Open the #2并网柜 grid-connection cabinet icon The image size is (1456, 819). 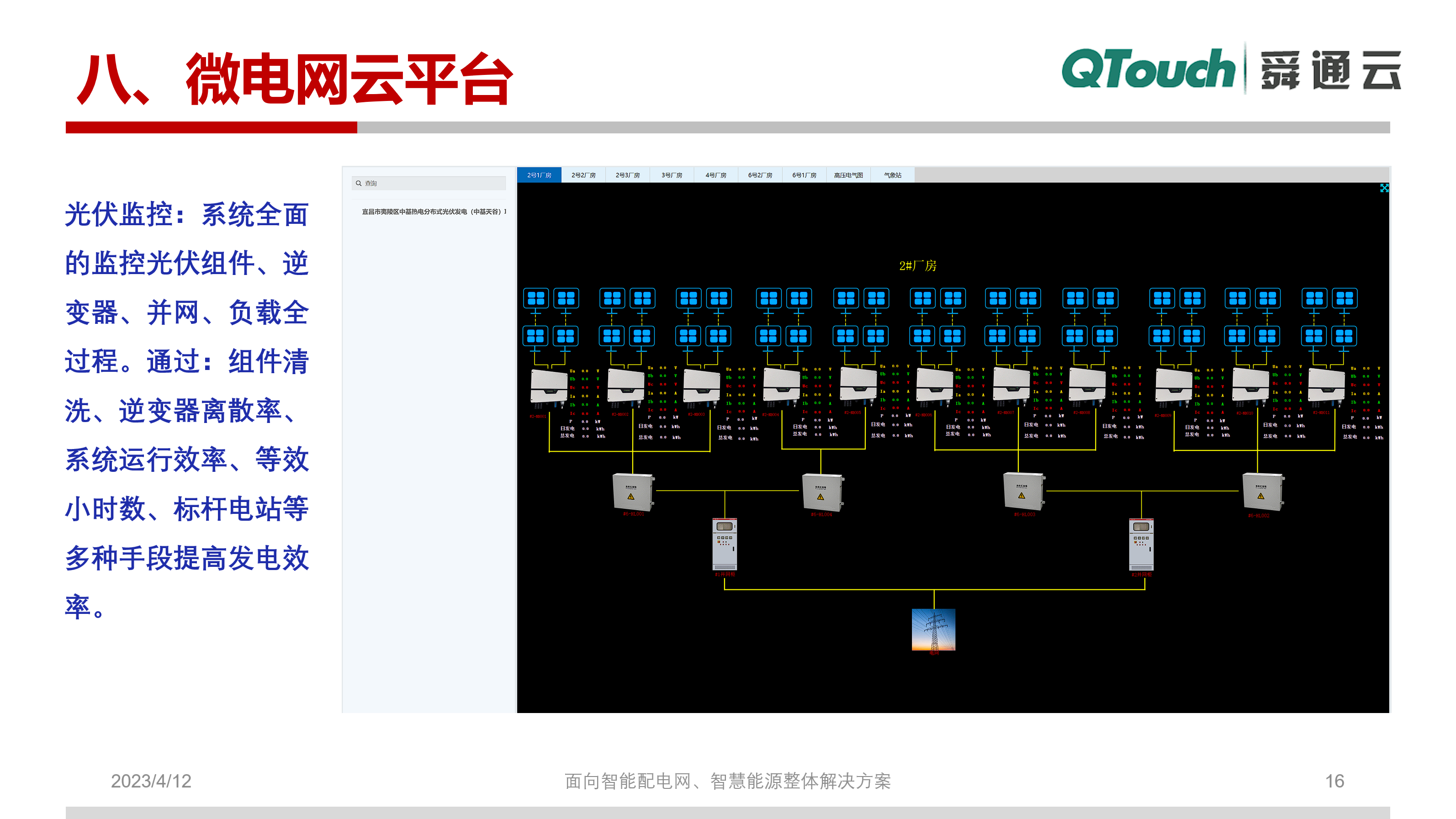pos(1142,544)
